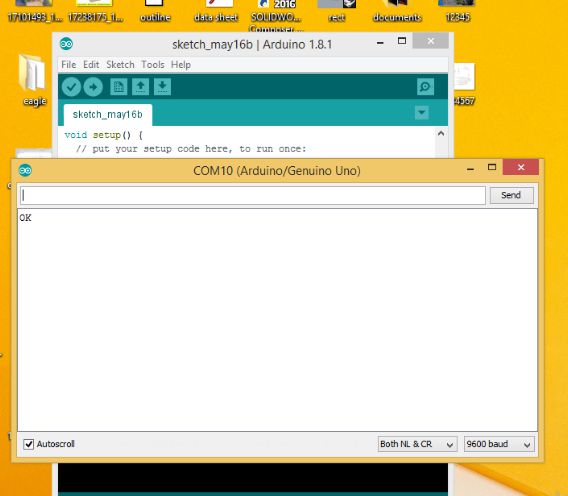568x496 pixels.
Task: Click the 'void setup() {' code line
Action: [x=104, y=135]
